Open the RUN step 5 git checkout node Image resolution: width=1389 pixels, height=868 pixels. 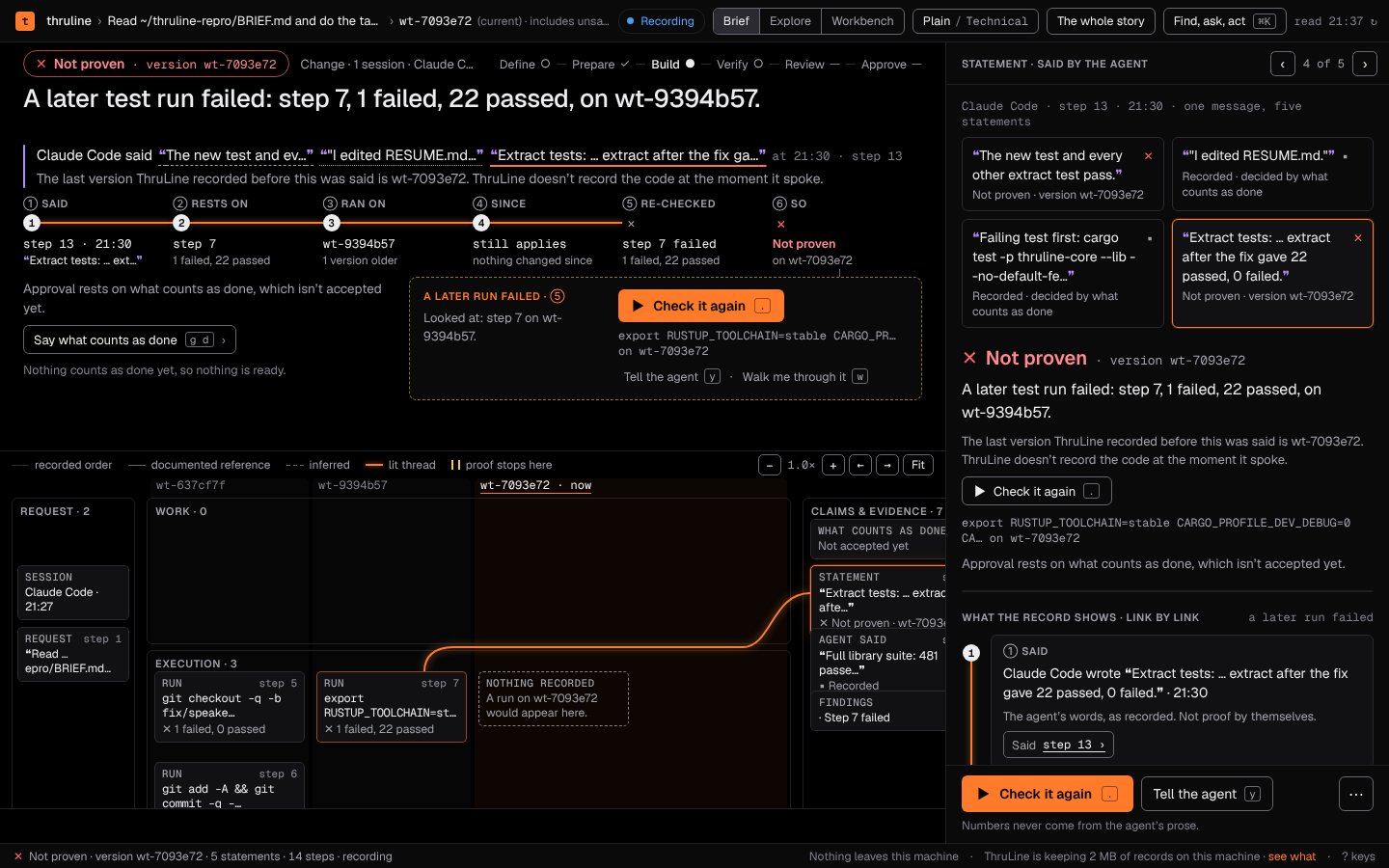[230, 707]
